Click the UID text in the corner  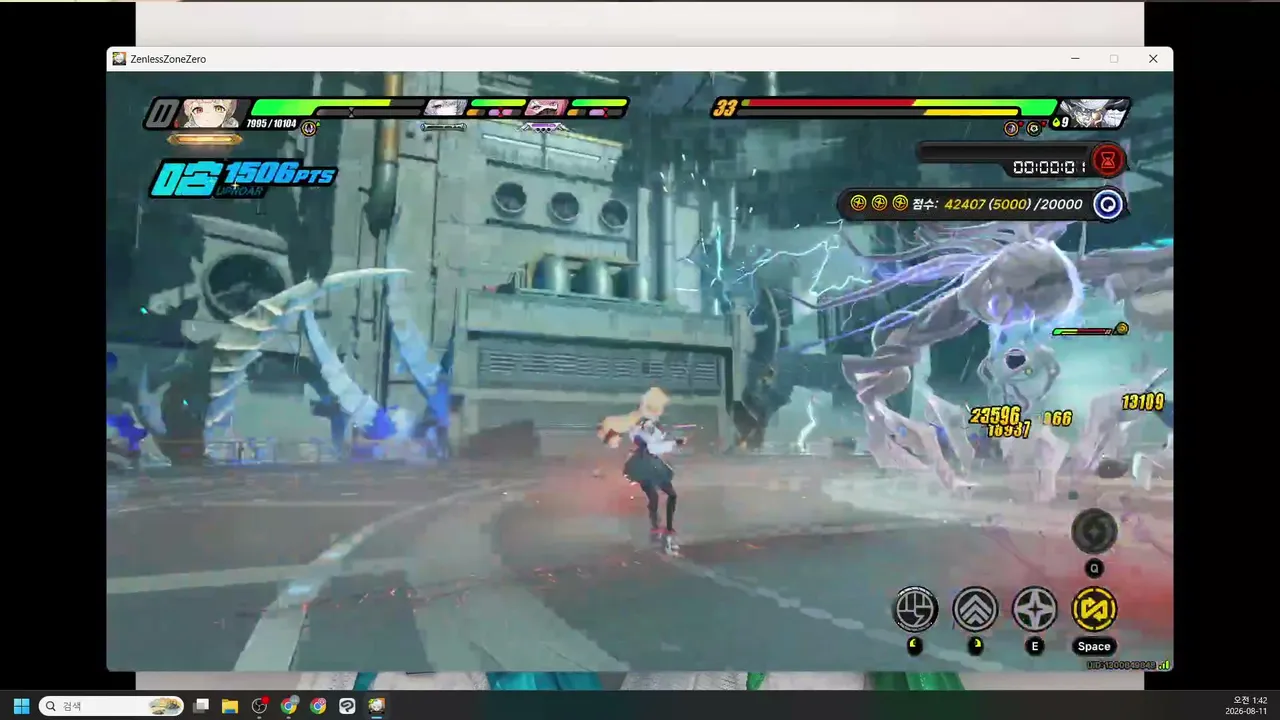click(1121, 664)
